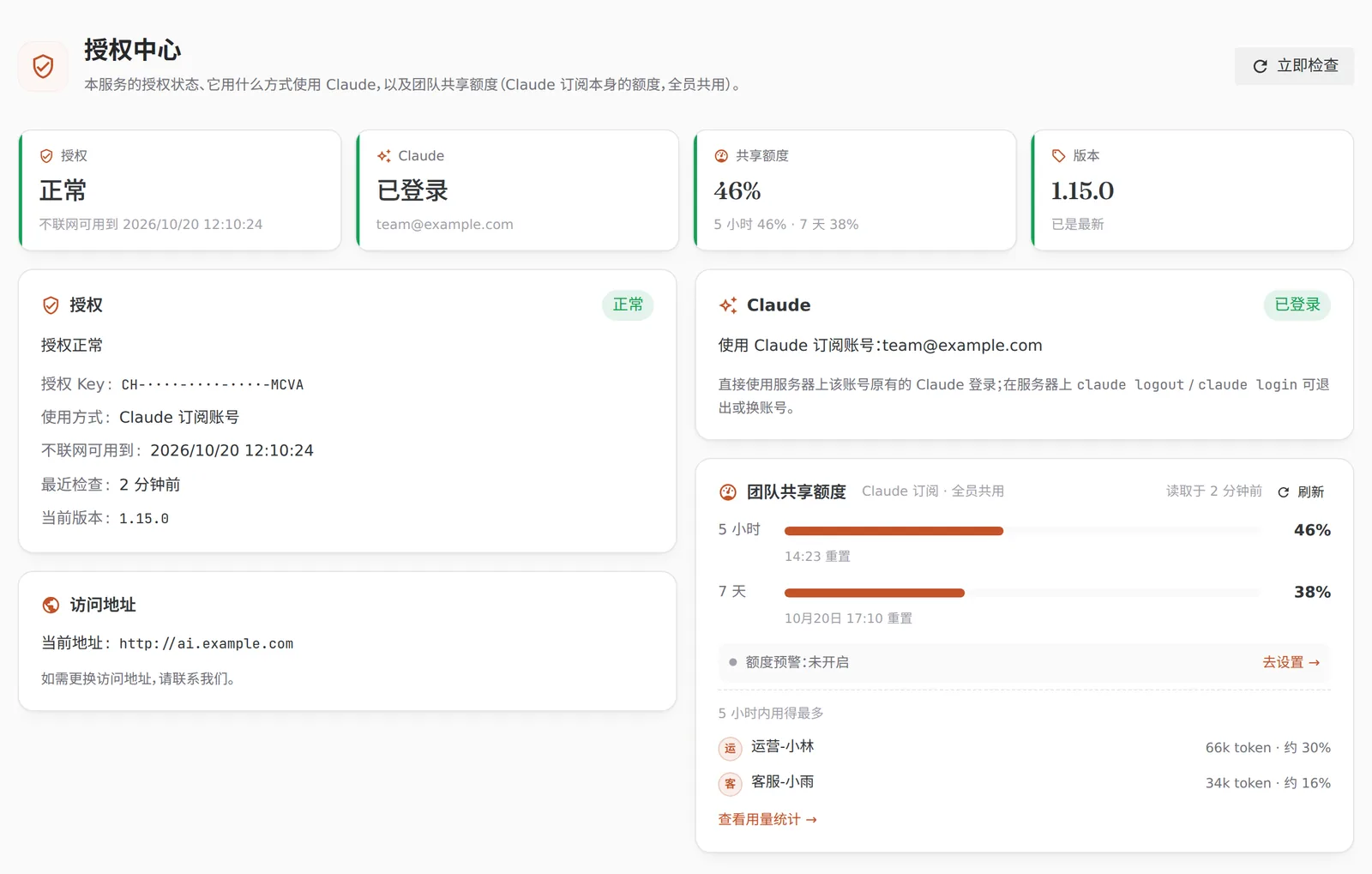Image resolution: width=1372 pixels, height=874 pixels.
Task: Click the sparkle icon in Claude summary card
Action: [x=384, y=156]
